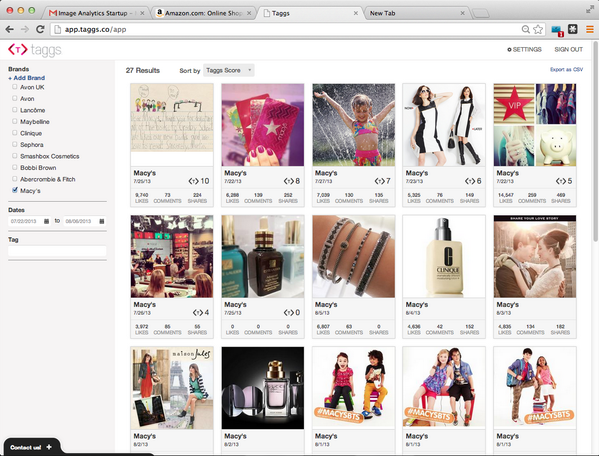Uncheck the Macy's brand checkbox
The height and width of the screenshot is (456, 599).
pyautogui.click(x=15, y=190)
